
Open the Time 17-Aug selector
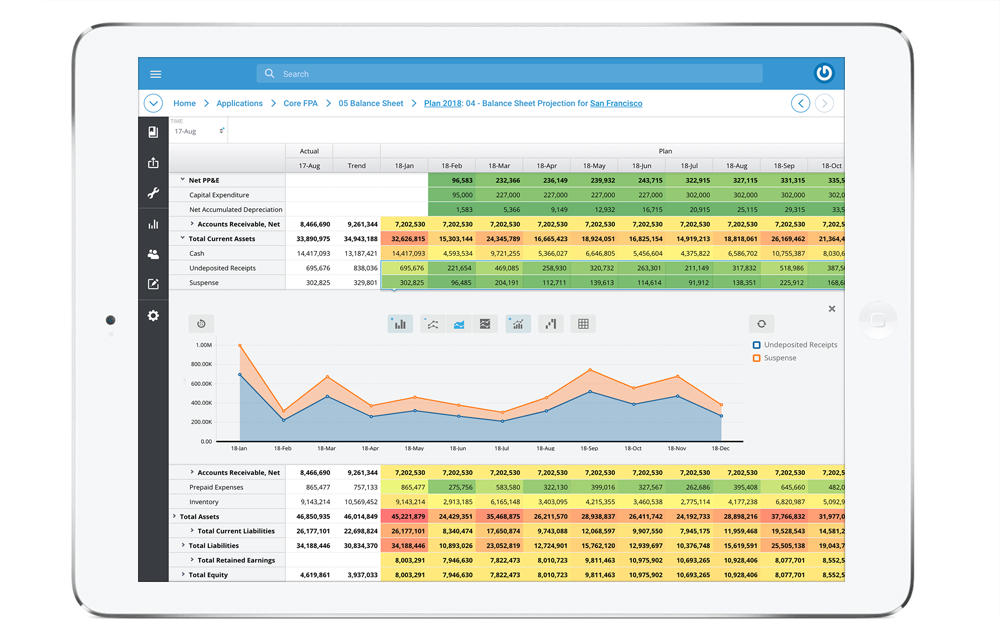pos(198,129)
